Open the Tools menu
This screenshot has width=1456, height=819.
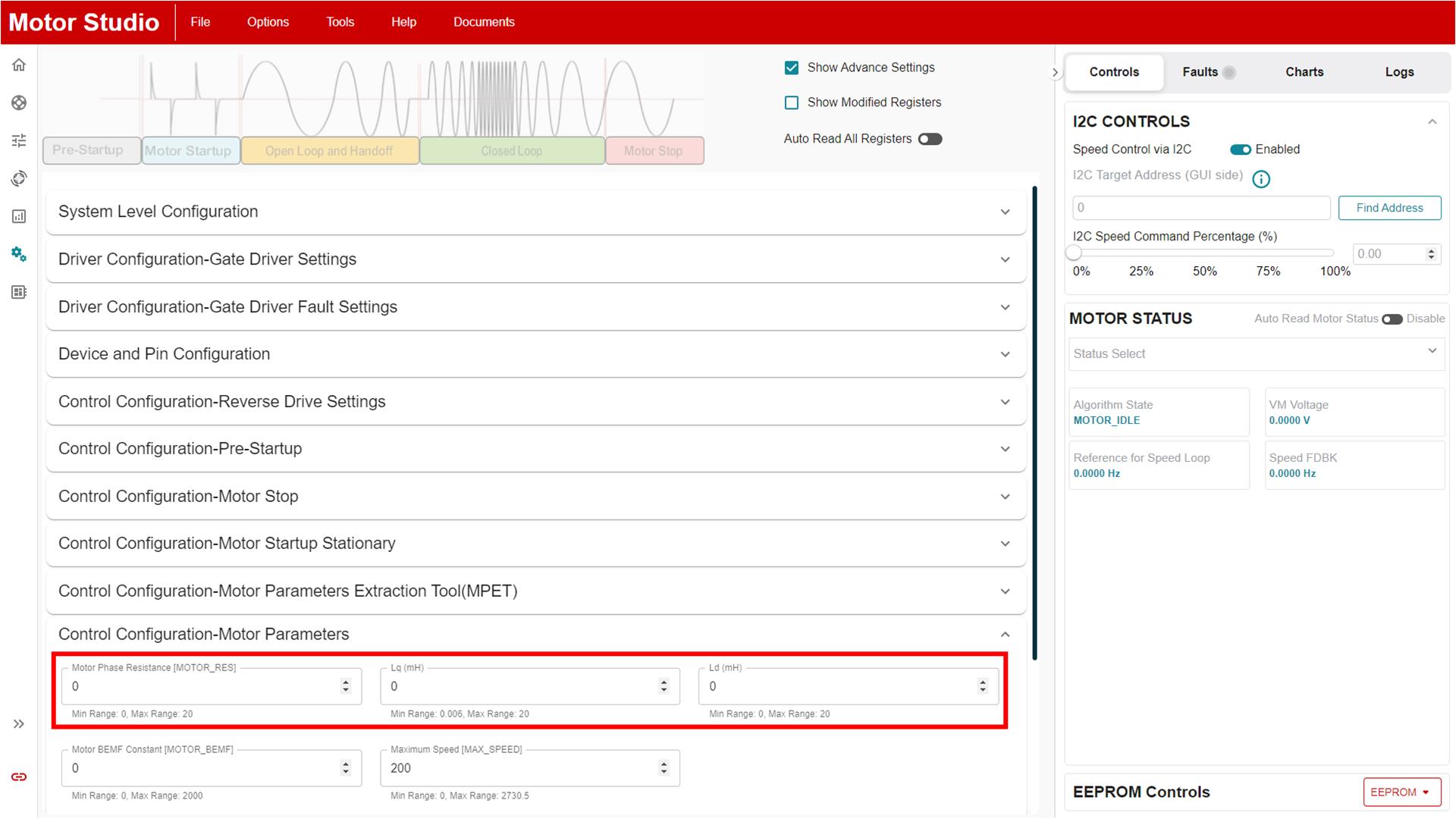340,22
